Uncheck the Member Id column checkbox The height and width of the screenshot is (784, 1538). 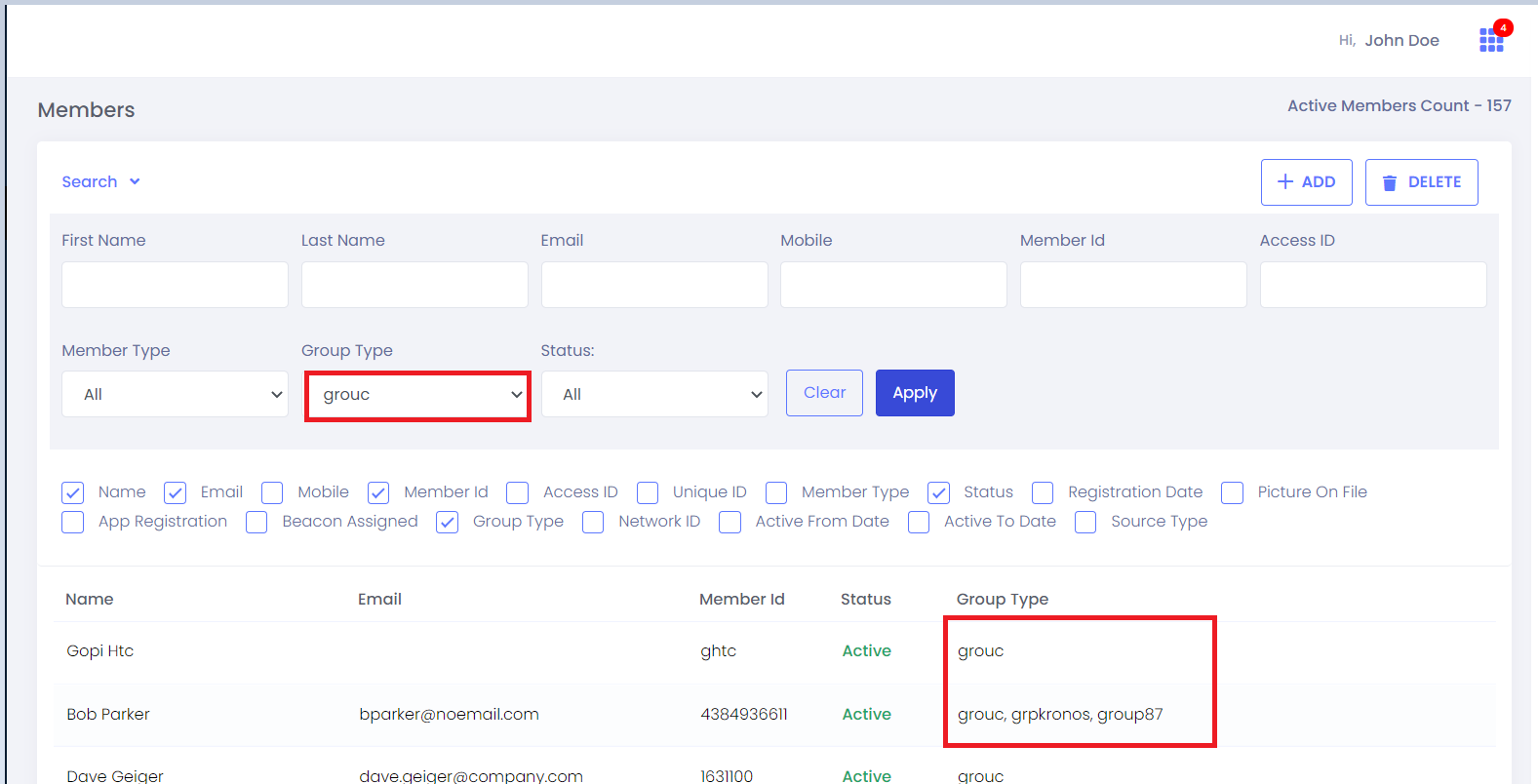click(378, 492)
